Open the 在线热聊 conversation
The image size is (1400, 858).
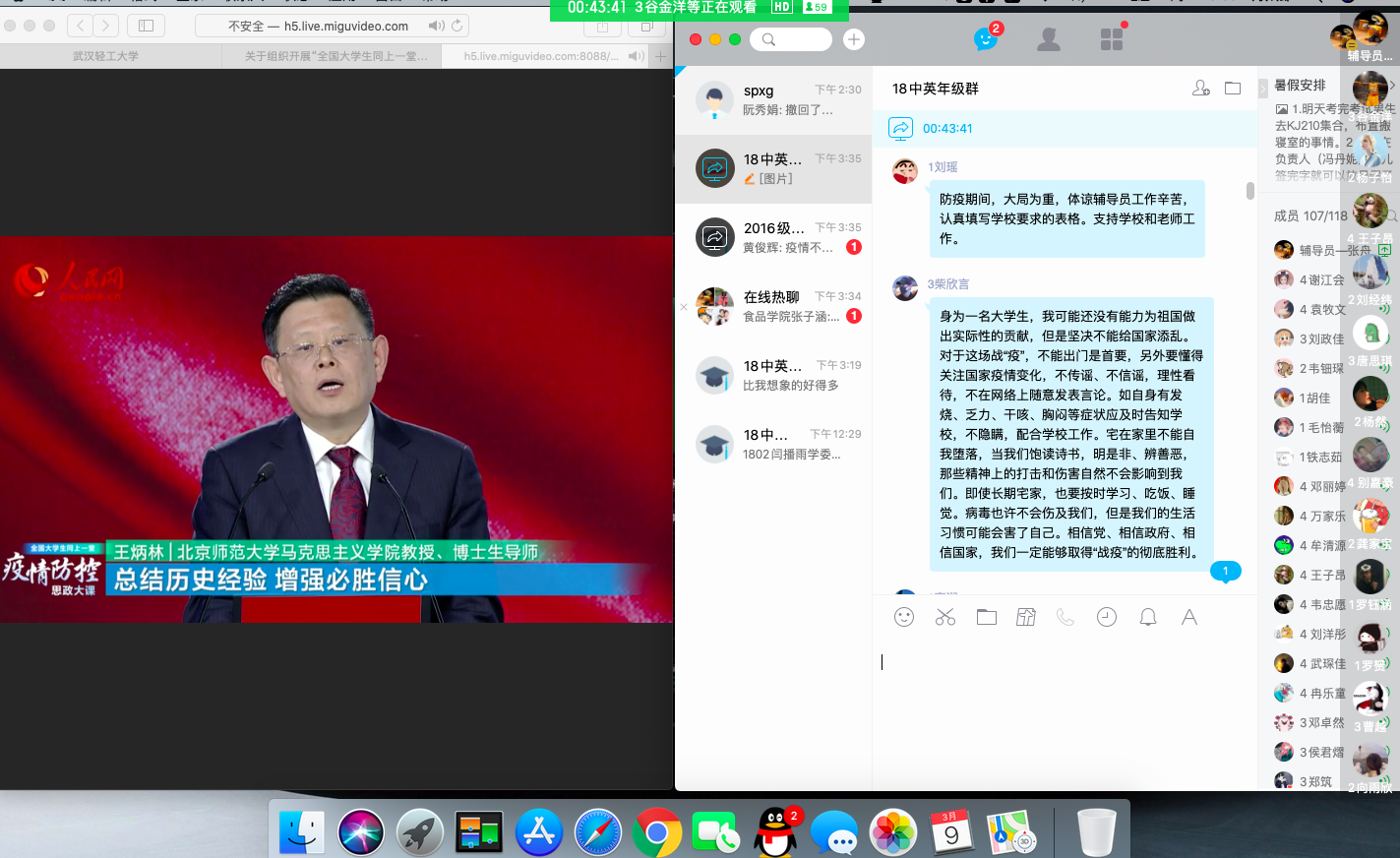pos(773,306)
